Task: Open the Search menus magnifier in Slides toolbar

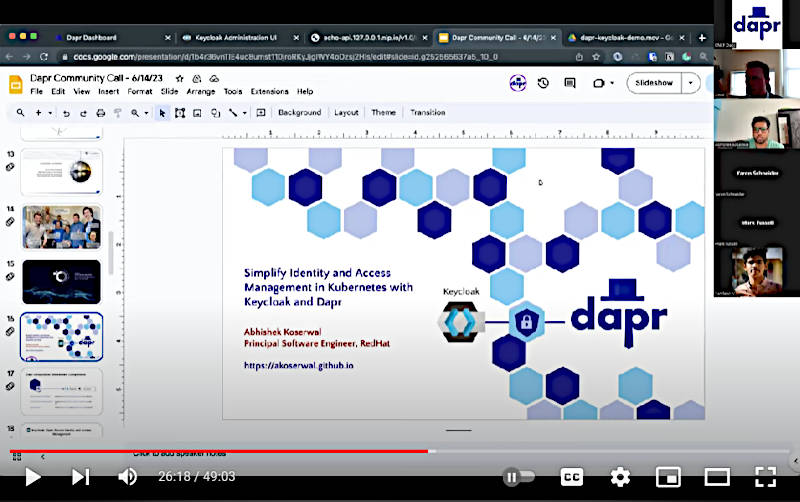Action: tap(20, 113)
